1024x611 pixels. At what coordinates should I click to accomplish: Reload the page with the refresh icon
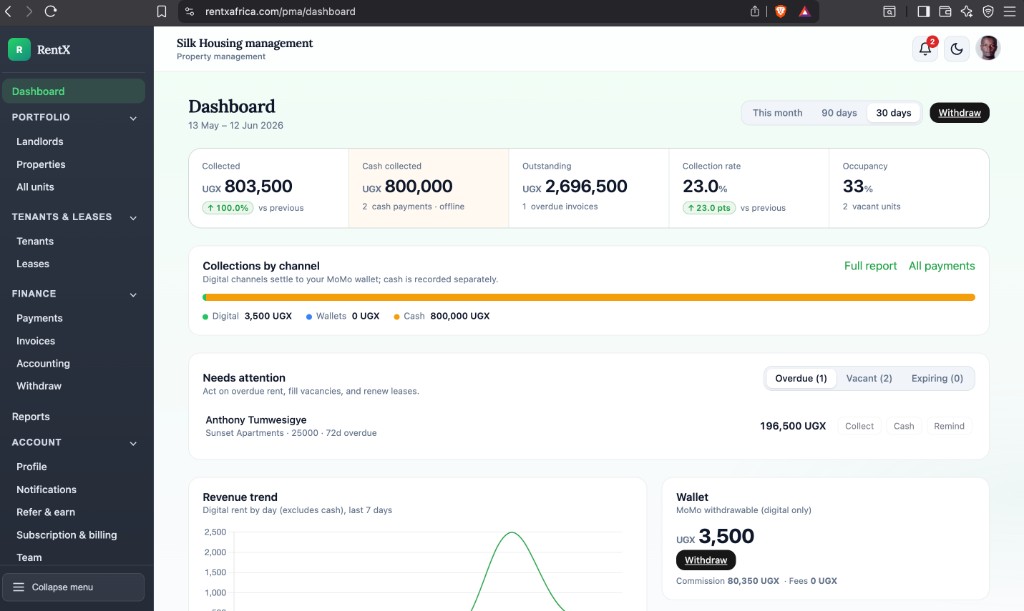(x=50, y=11)
